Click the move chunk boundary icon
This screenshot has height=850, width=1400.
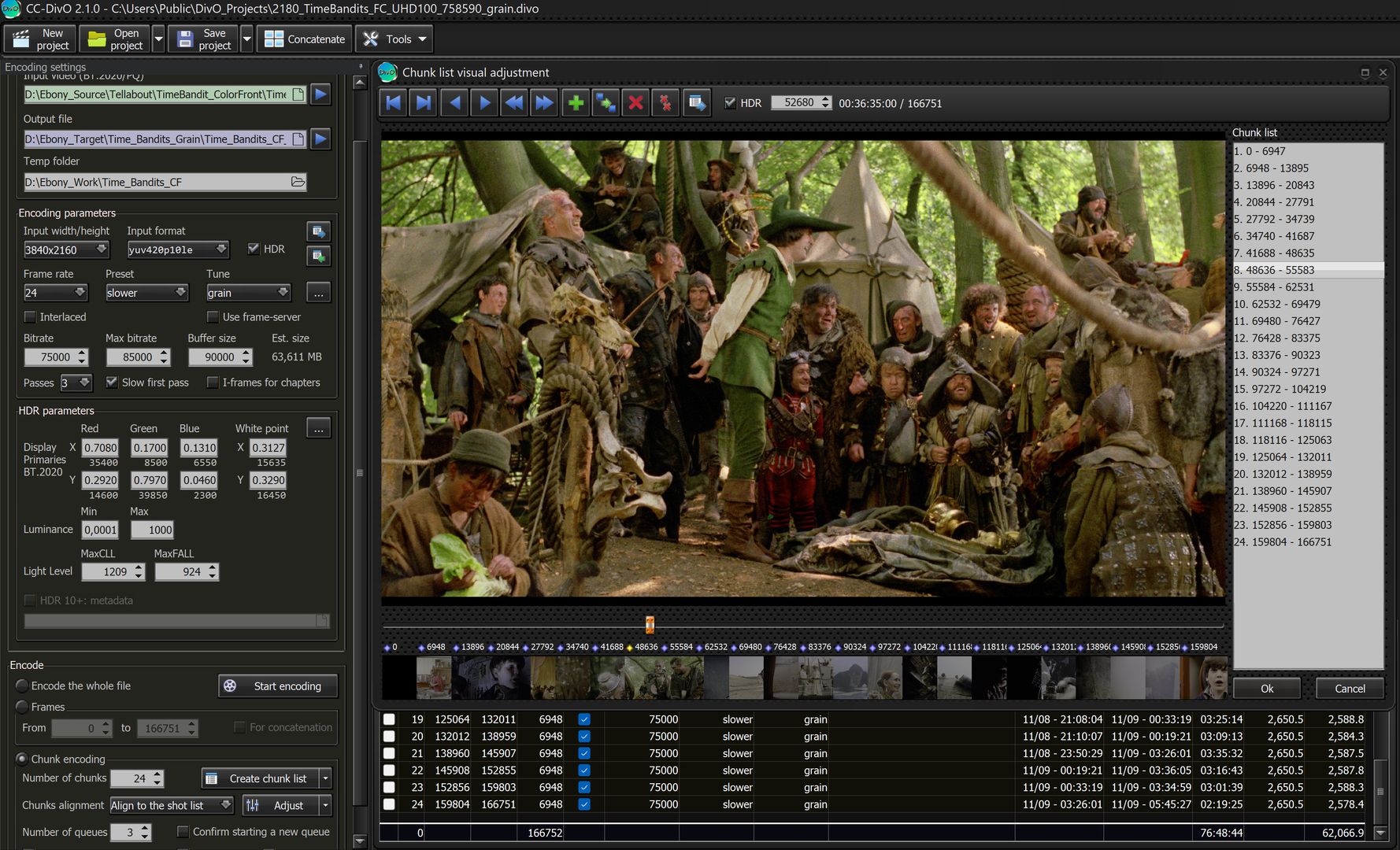606,102
